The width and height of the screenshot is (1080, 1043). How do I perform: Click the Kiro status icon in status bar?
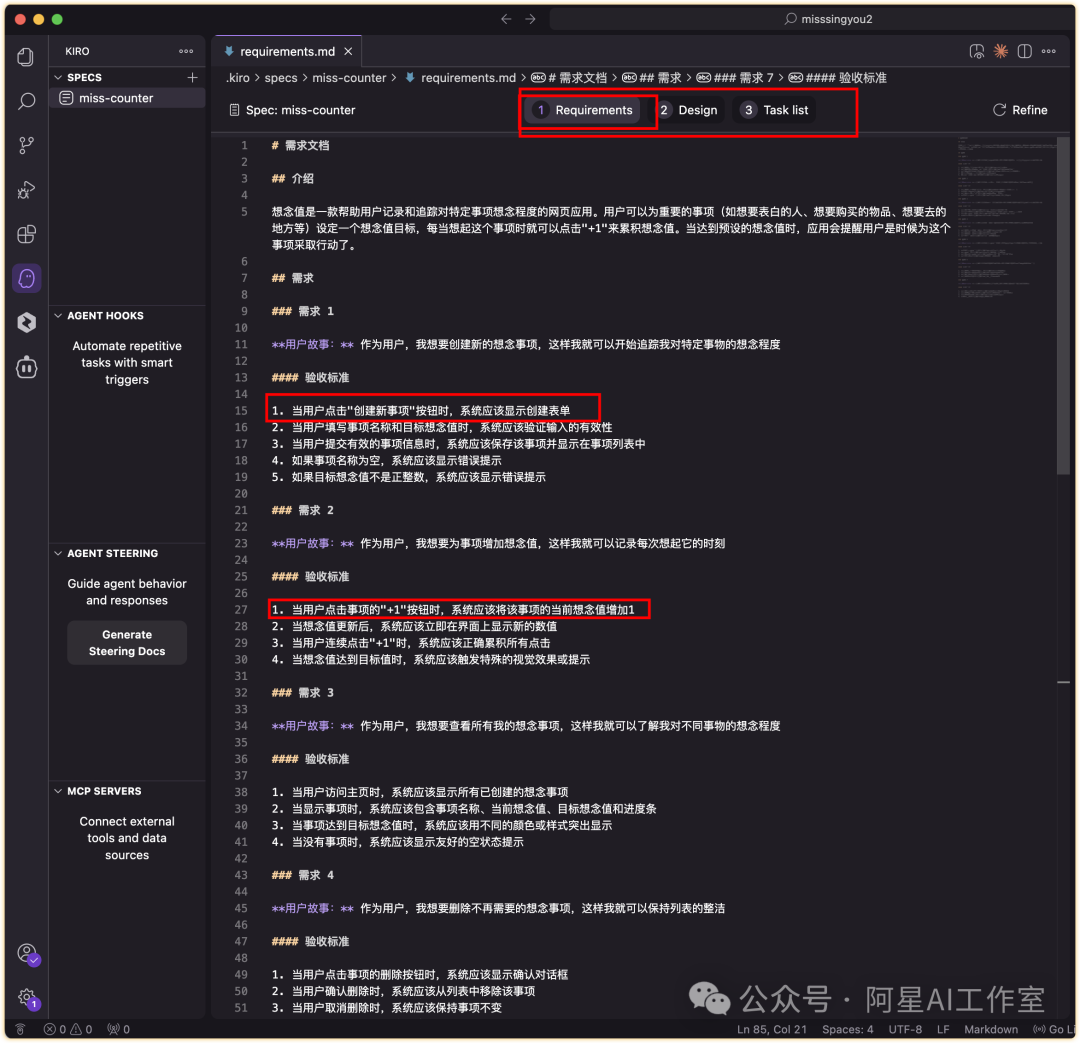(21, 1029)
